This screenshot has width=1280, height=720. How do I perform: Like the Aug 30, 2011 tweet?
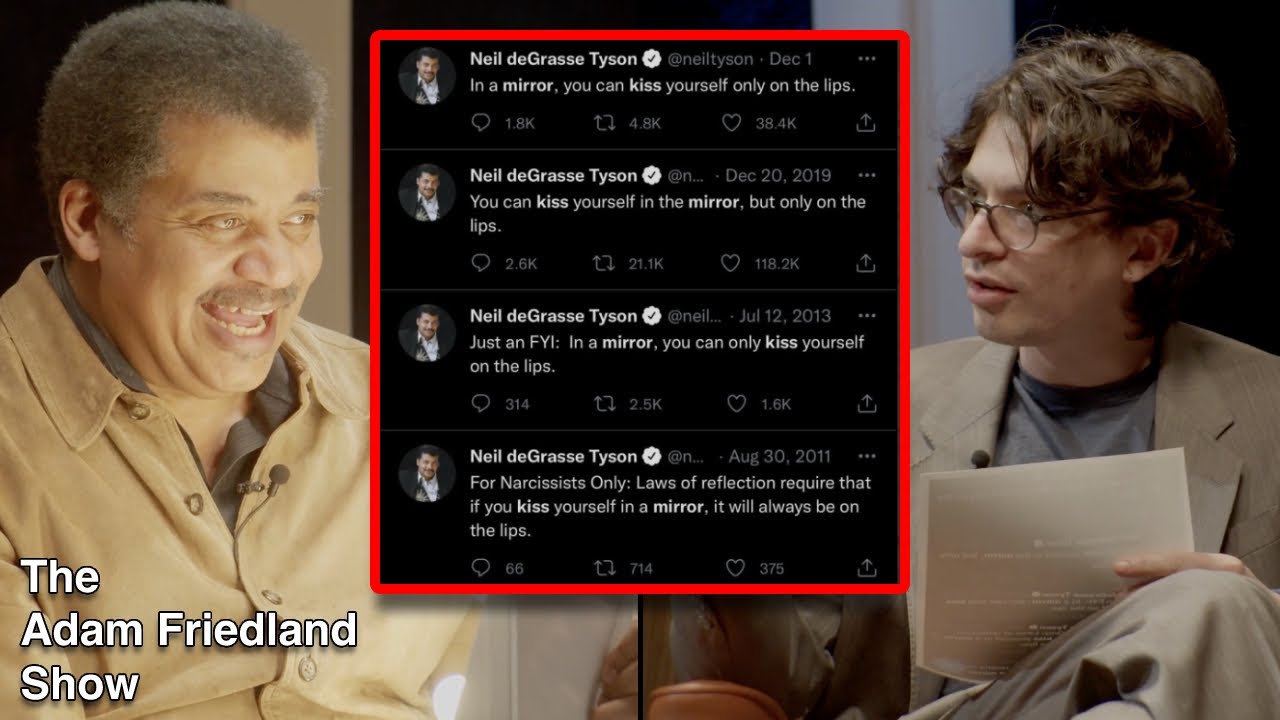736,568
